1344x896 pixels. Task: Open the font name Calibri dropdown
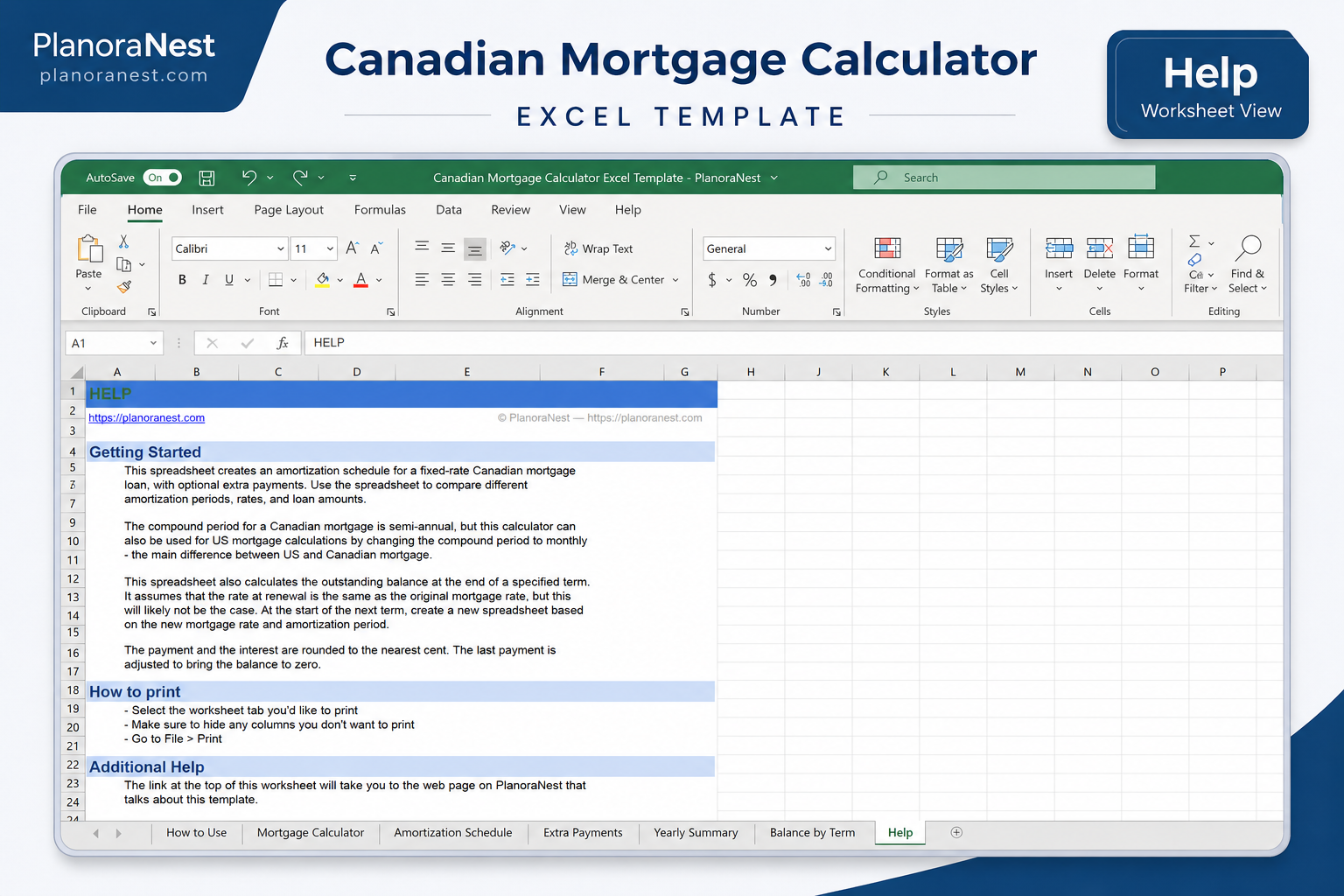point(281,248)
